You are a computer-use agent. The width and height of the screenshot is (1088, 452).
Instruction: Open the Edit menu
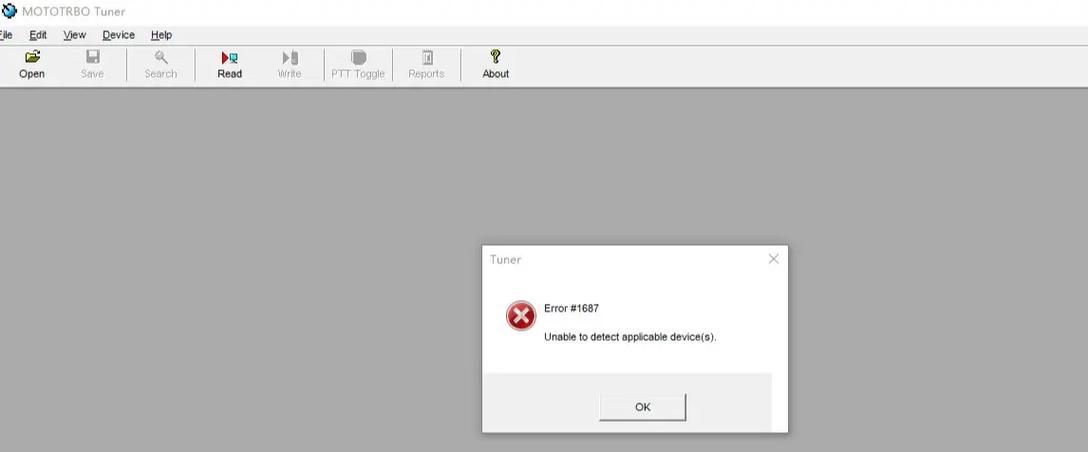(38, 35)
